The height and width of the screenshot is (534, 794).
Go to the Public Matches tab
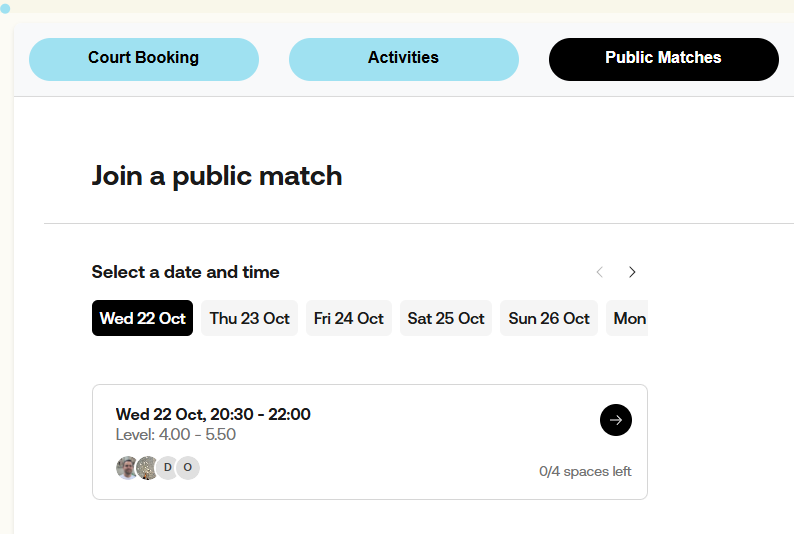pos(663,58)
